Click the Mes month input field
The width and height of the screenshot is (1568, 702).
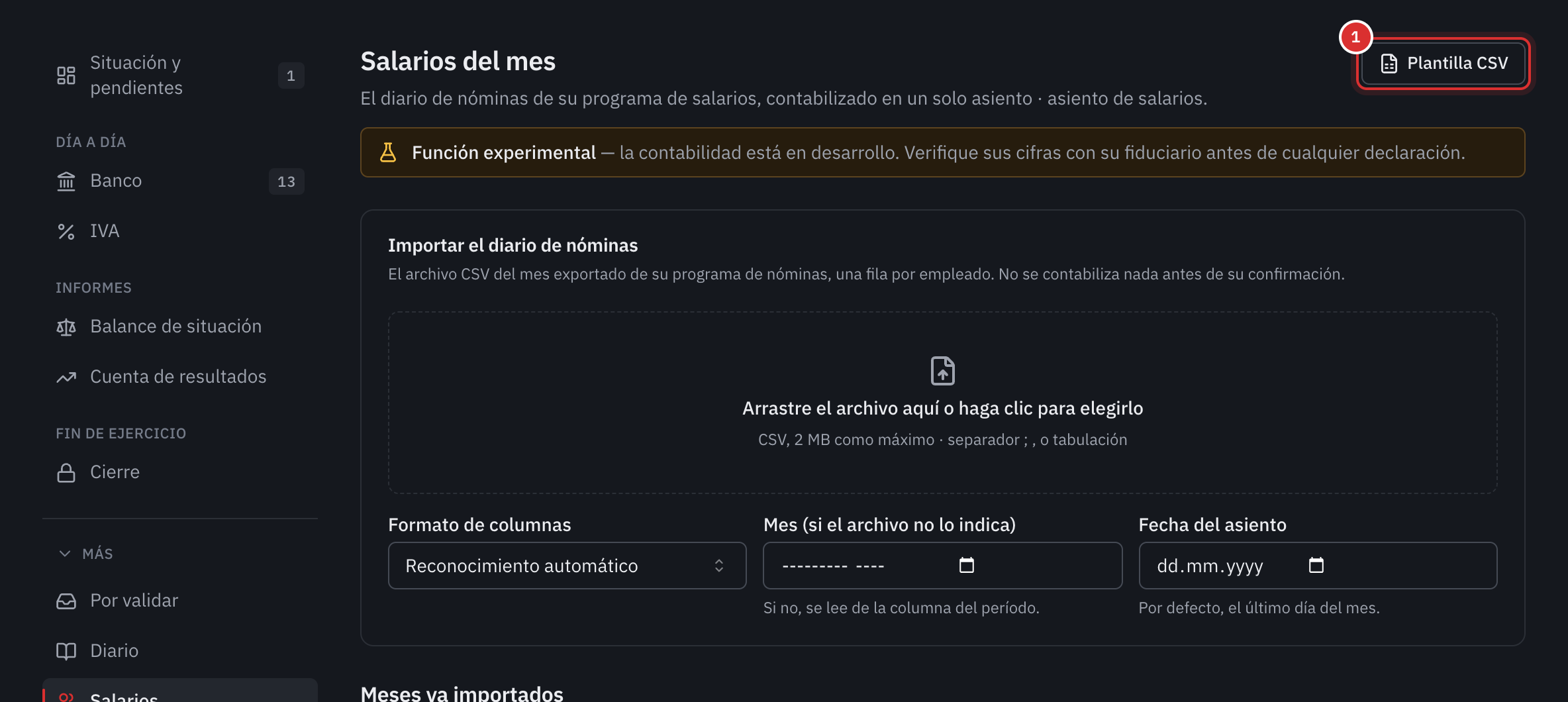942,566
